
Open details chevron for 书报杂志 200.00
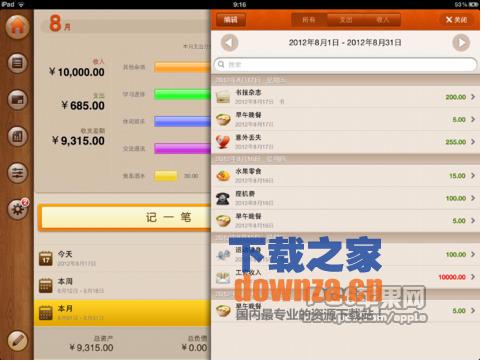pyautogui.click(x=473, y=97)
